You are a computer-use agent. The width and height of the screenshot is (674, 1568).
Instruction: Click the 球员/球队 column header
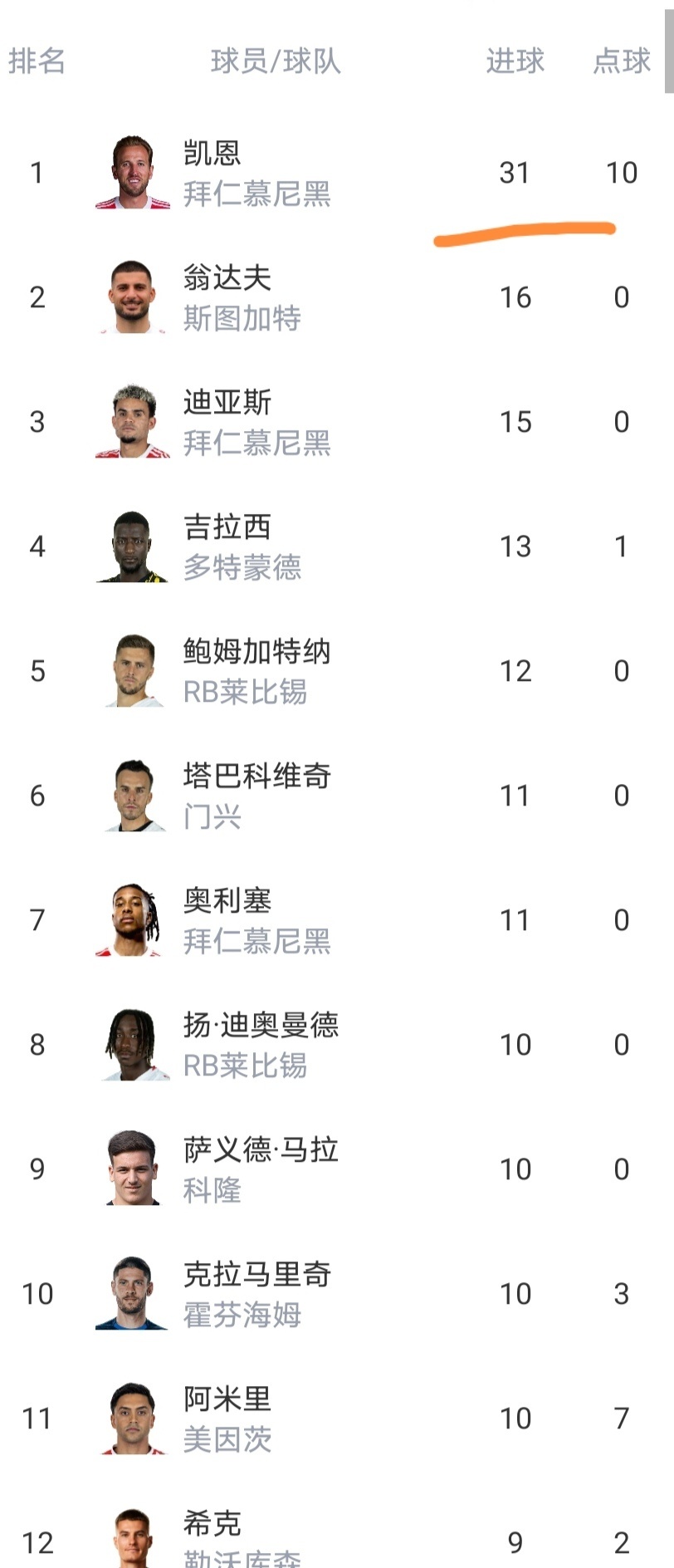276,61
